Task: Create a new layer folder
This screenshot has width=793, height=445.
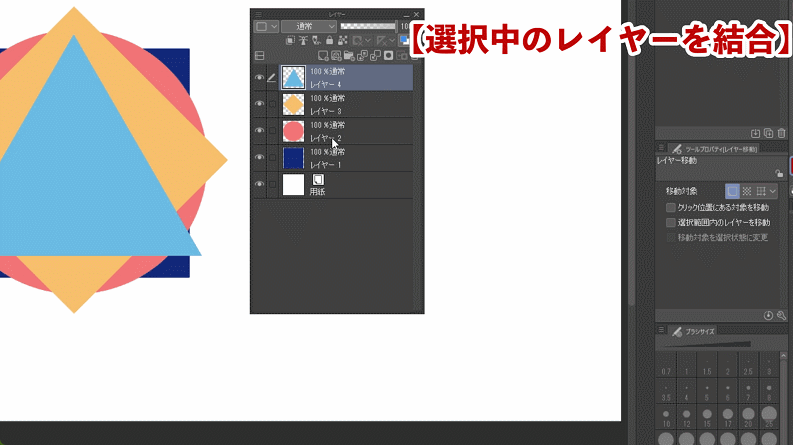Action: coord(349,56)
